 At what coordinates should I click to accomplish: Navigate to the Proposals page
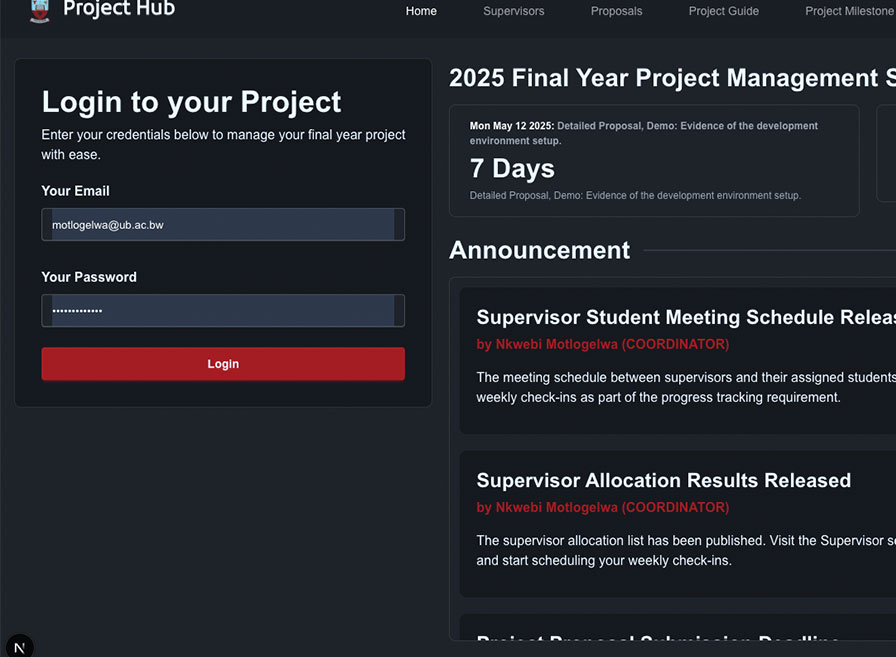(616, 11)
